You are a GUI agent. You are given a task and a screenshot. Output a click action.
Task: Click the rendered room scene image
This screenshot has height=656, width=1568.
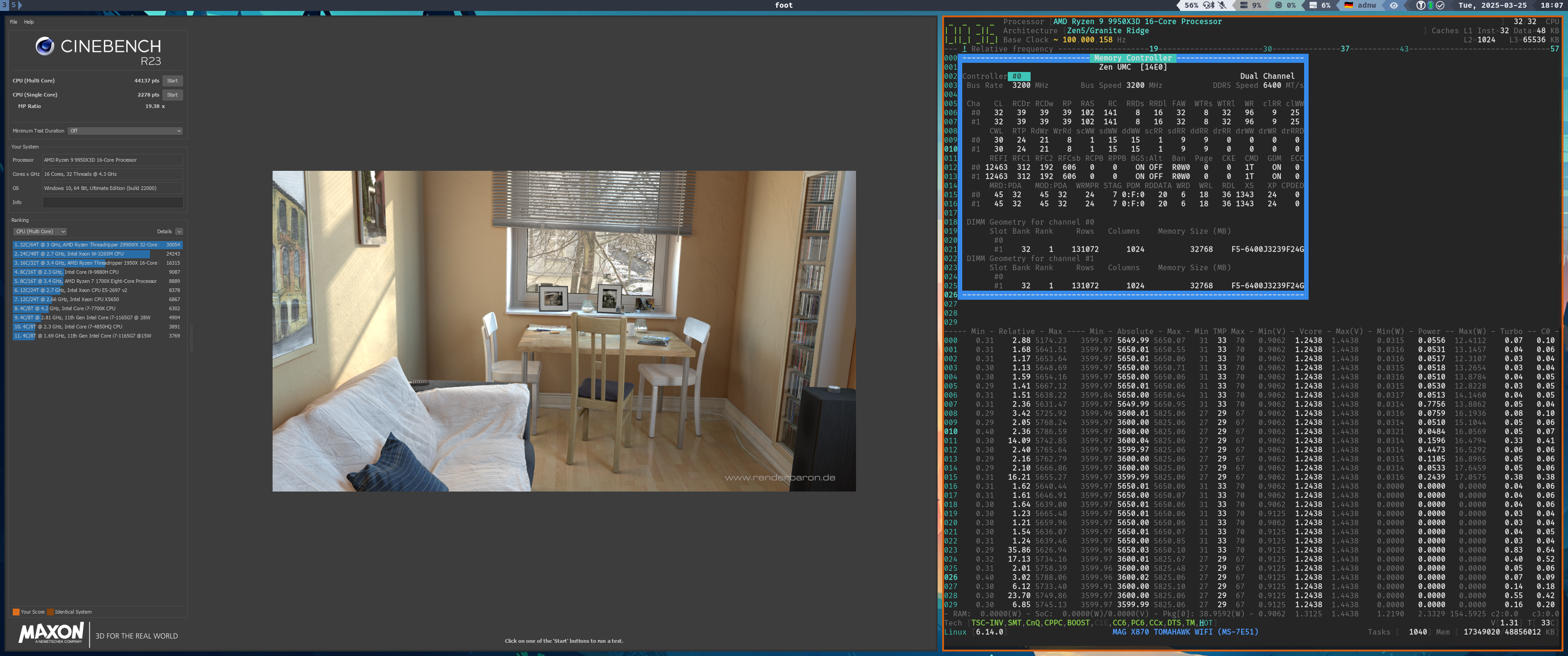tap(564, 330)
